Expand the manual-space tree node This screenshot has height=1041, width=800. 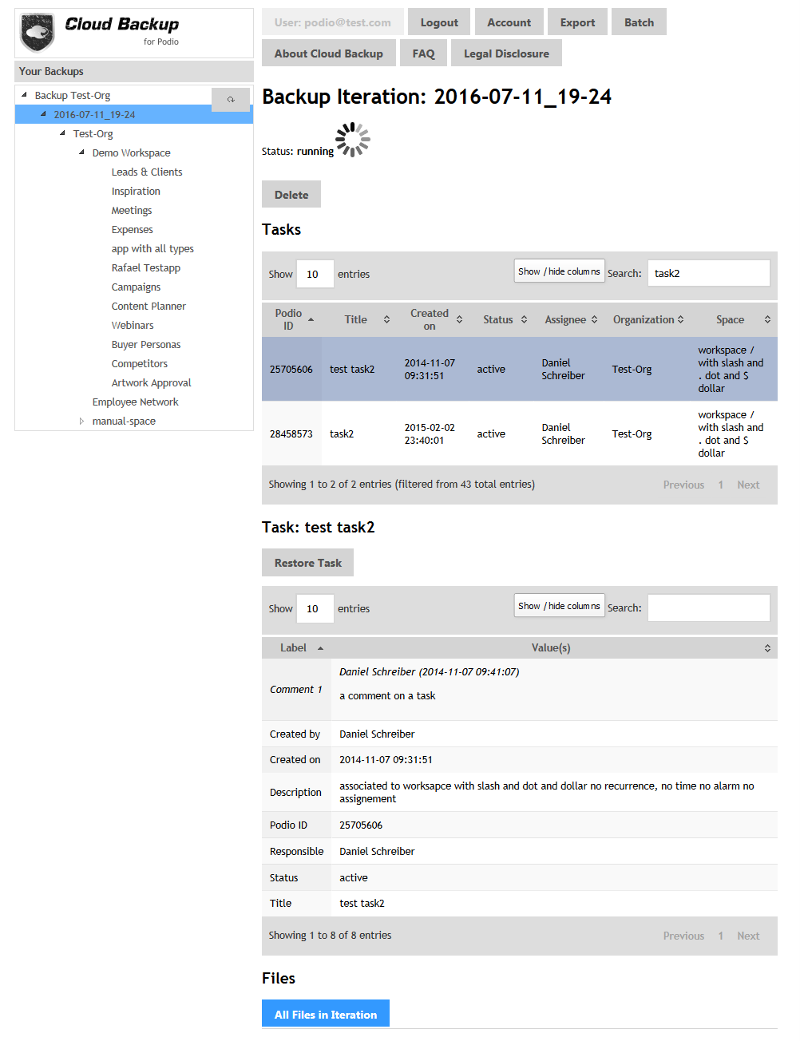pyautogui.click(x=82, y=422)
